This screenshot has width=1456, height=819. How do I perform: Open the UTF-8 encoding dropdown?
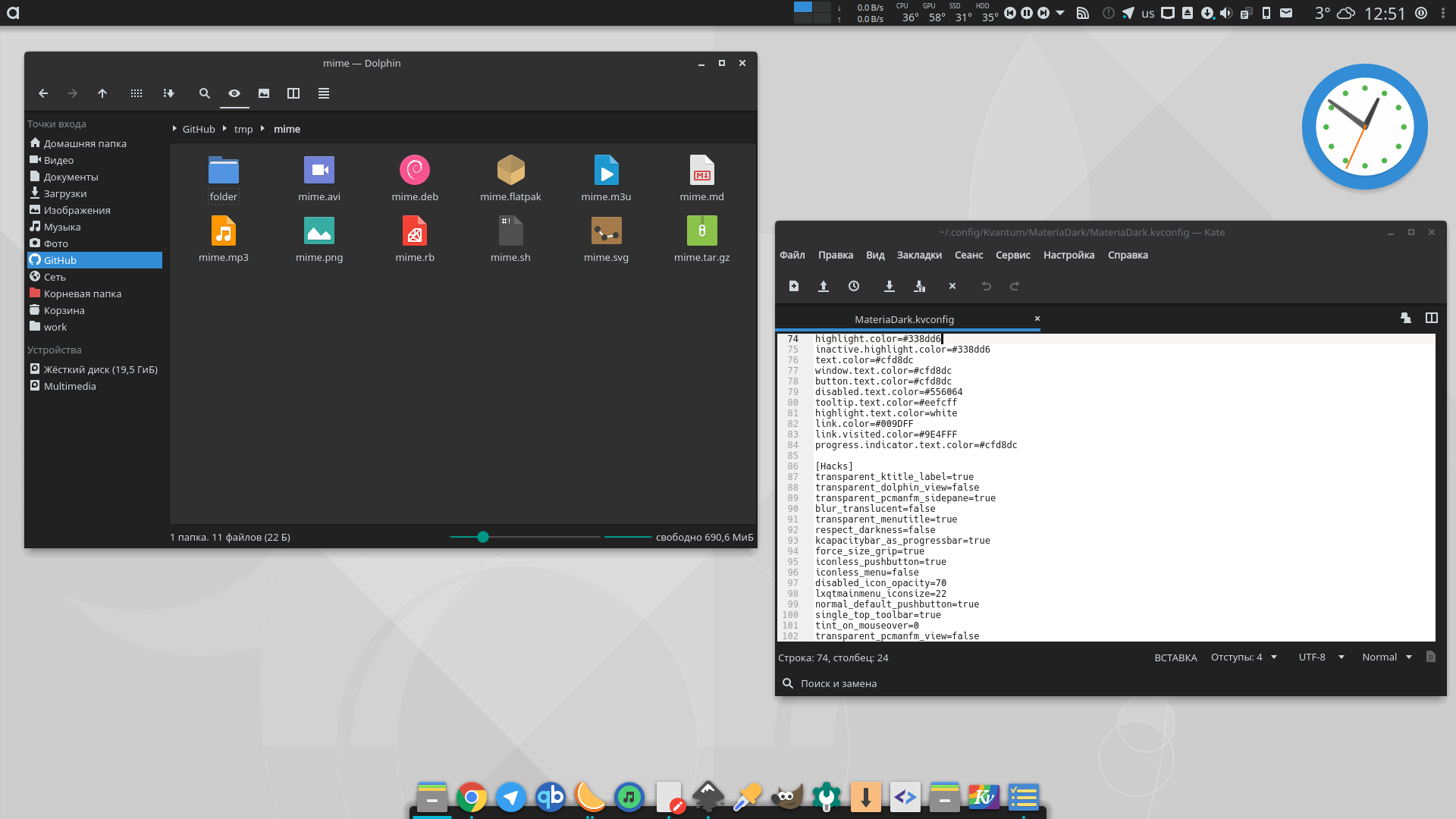[x=1321, y=657]
